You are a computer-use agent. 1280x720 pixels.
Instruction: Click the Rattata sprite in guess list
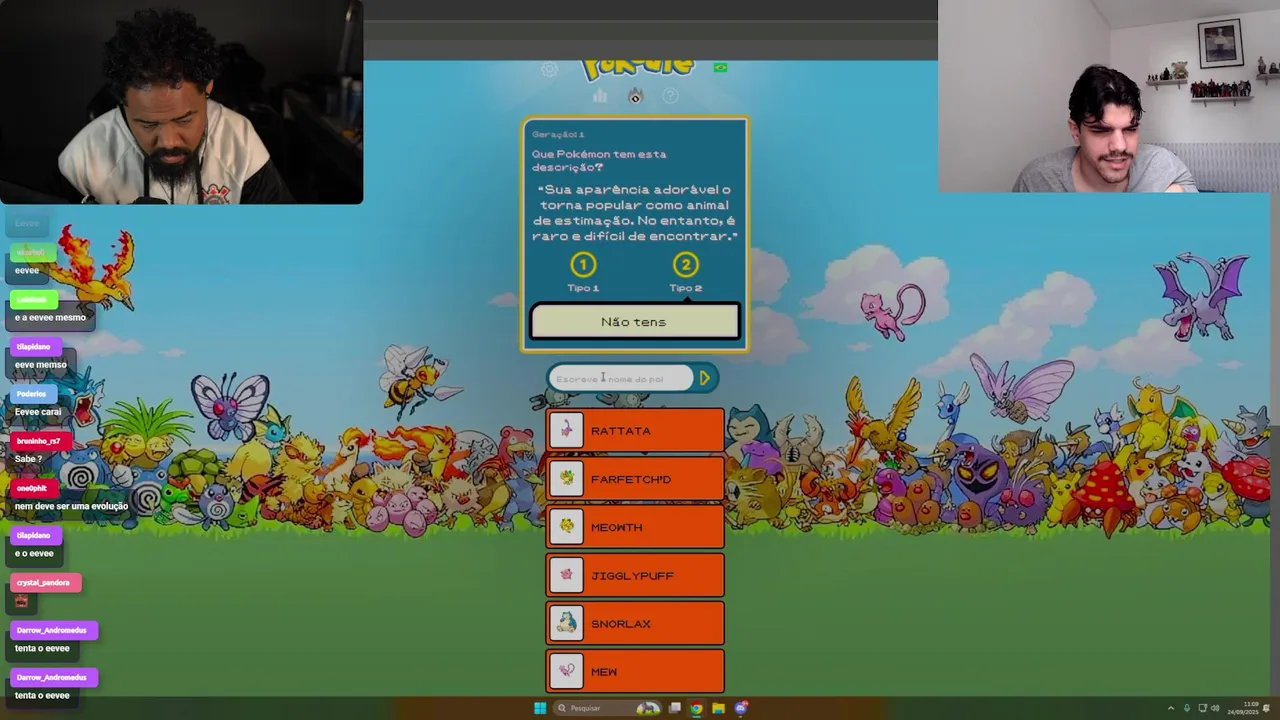[x=567, y=431]
